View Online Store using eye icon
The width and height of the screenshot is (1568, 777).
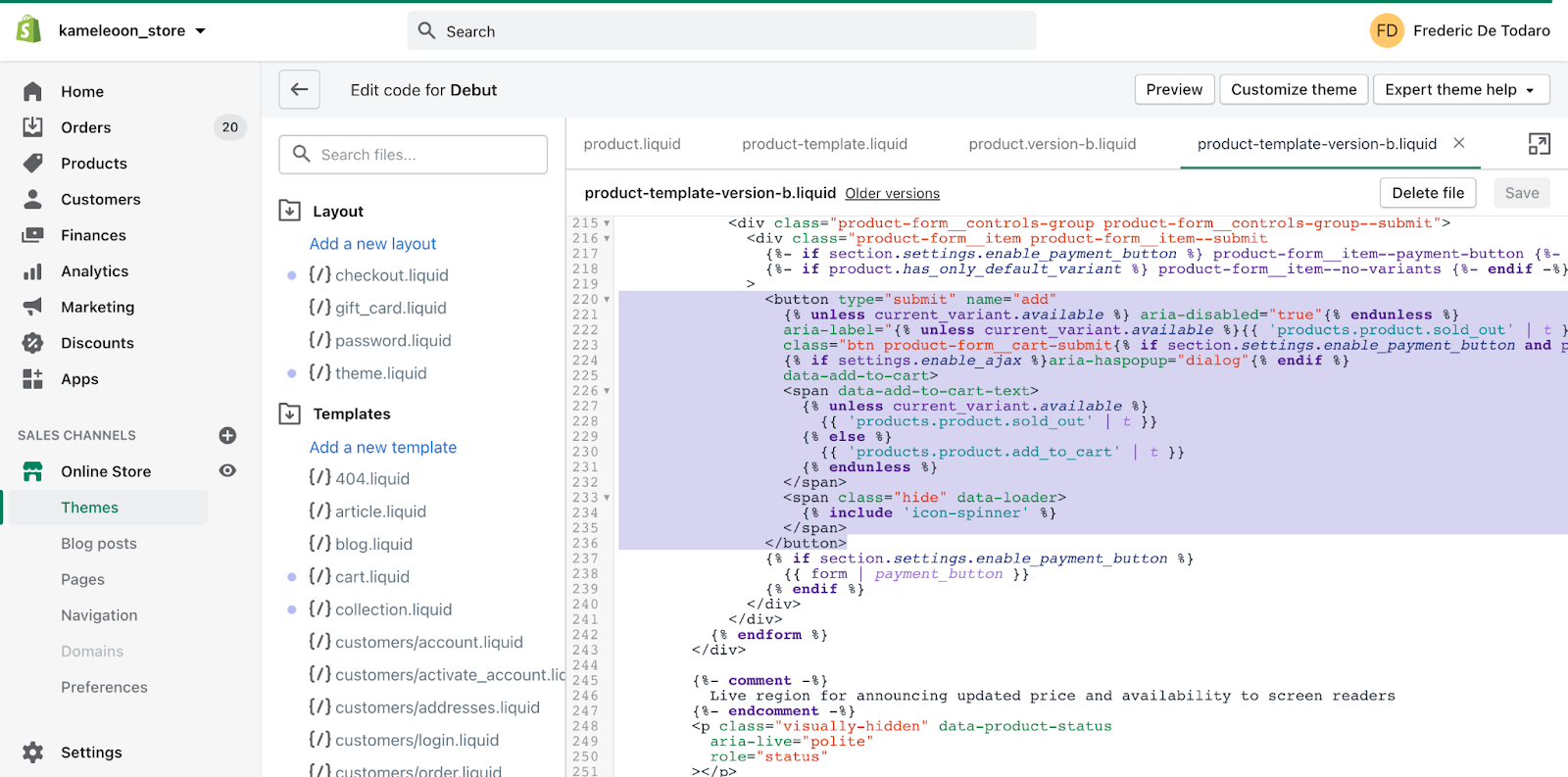coord(227,471)
